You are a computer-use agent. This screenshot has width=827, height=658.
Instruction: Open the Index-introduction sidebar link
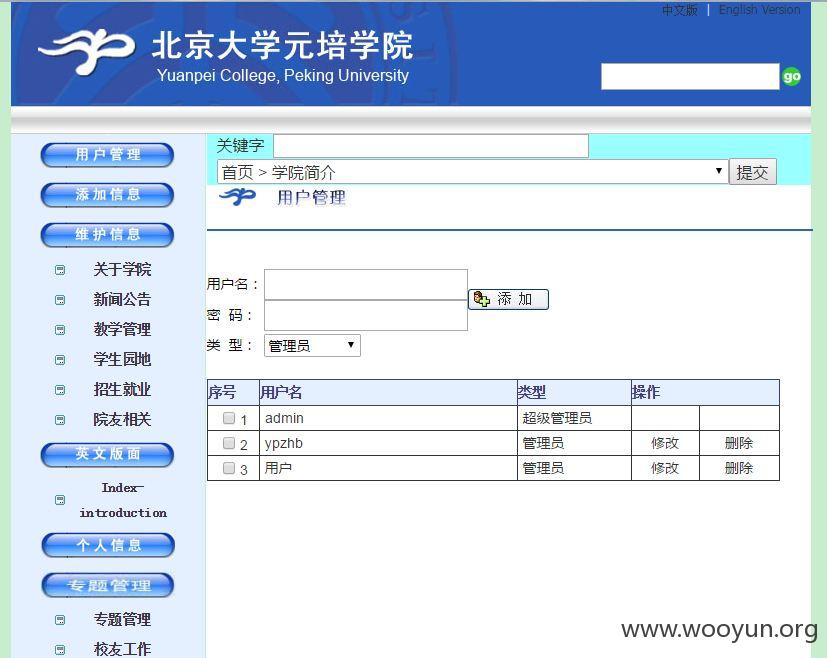coord(123,500)
